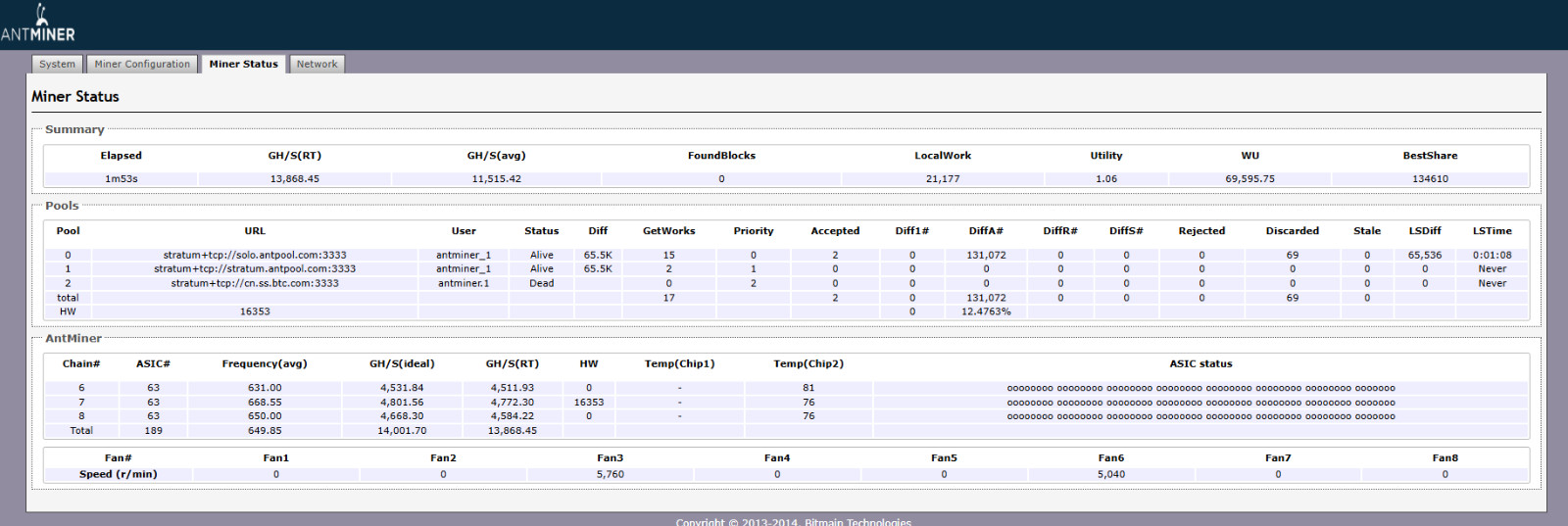Screen dimensions: 1568x526
Task: Select the Utility value 1.06
Action: click(x=1106, y=179)
